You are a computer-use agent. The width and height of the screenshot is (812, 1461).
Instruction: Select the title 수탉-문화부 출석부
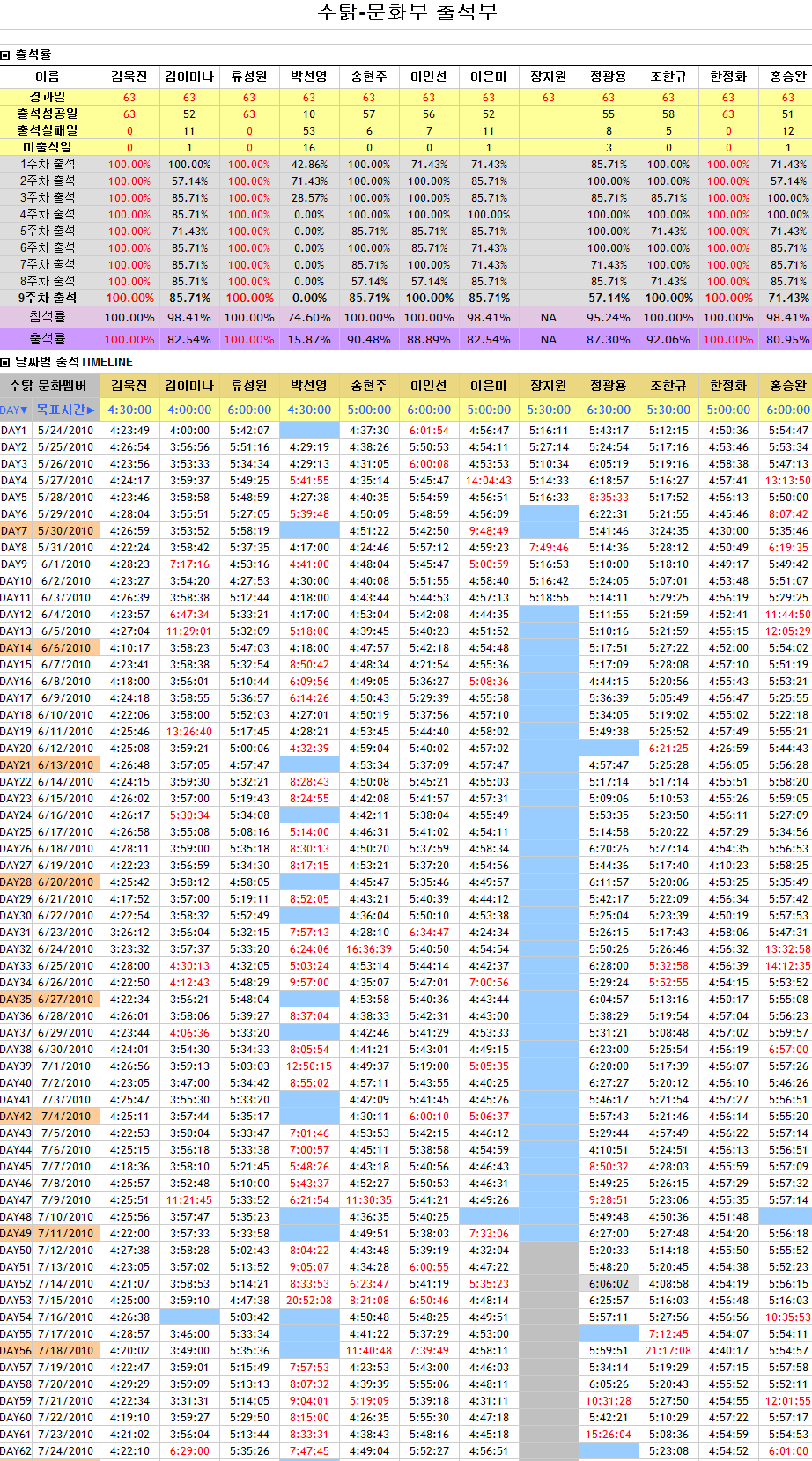[x=407, y=12]
